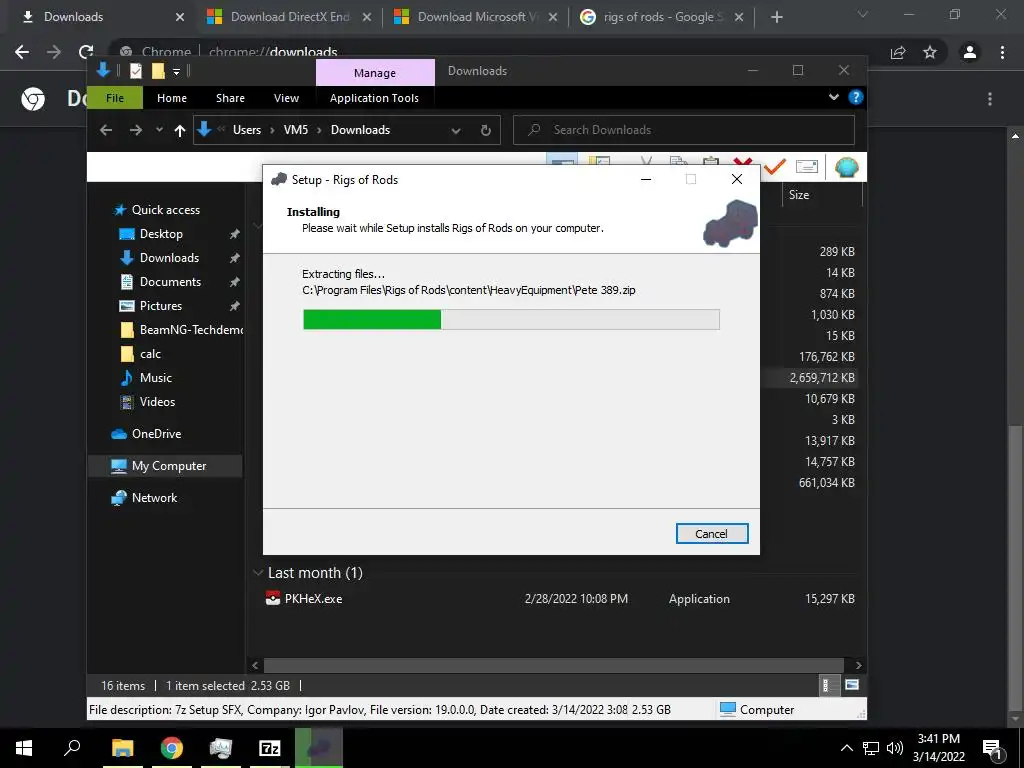Click the 2,659,712 KB size cell

[x=822, y=377]
